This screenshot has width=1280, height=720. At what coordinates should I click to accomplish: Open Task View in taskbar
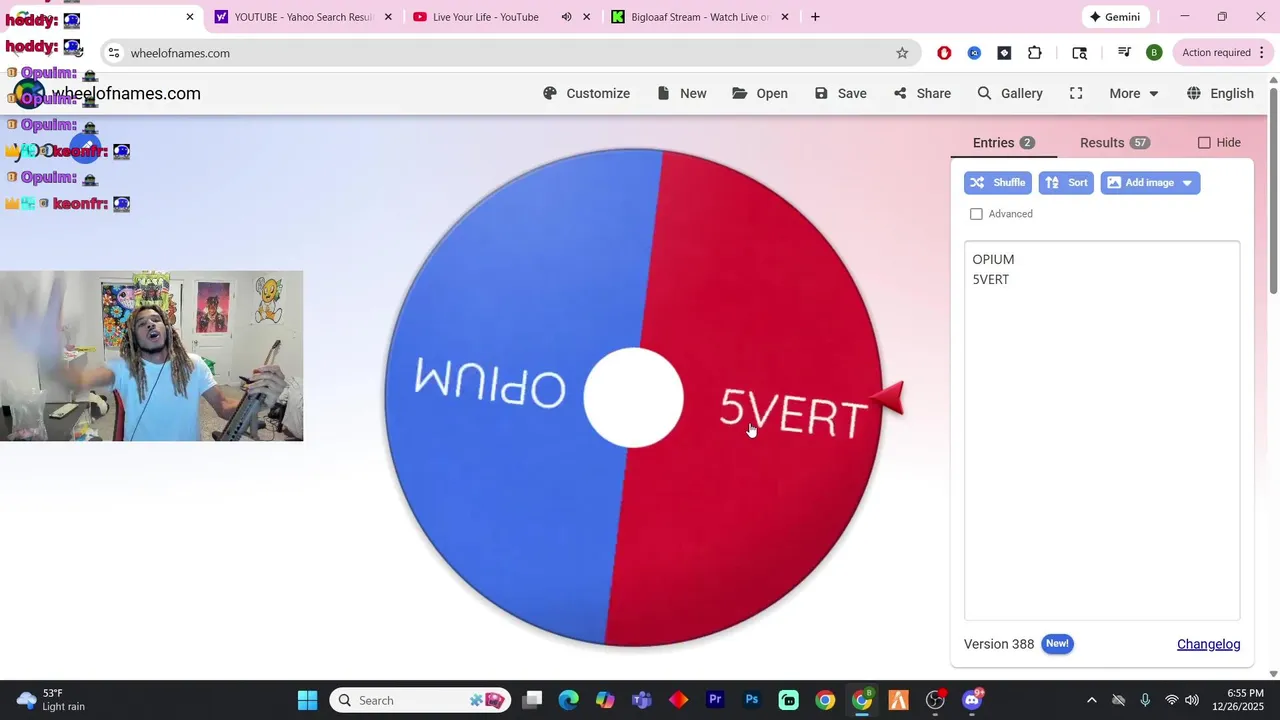(532, 700)
